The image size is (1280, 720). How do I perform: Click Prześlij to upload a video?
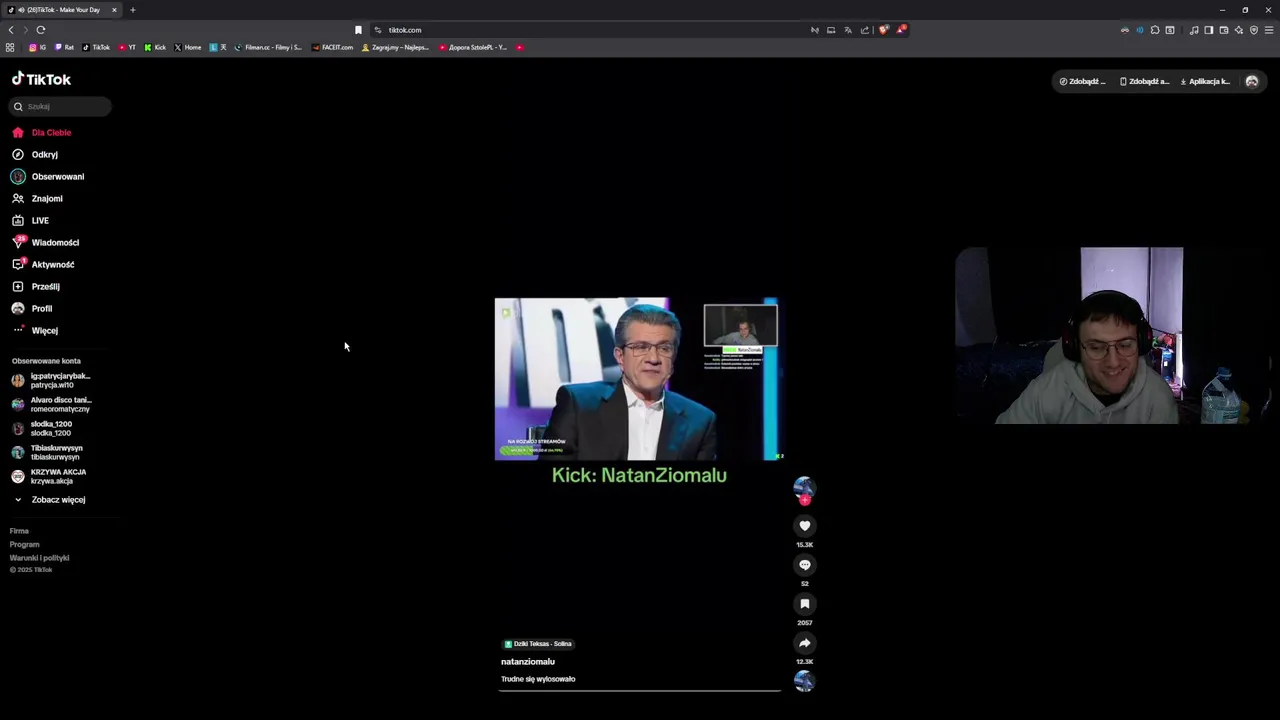click(x=36, y=286)
